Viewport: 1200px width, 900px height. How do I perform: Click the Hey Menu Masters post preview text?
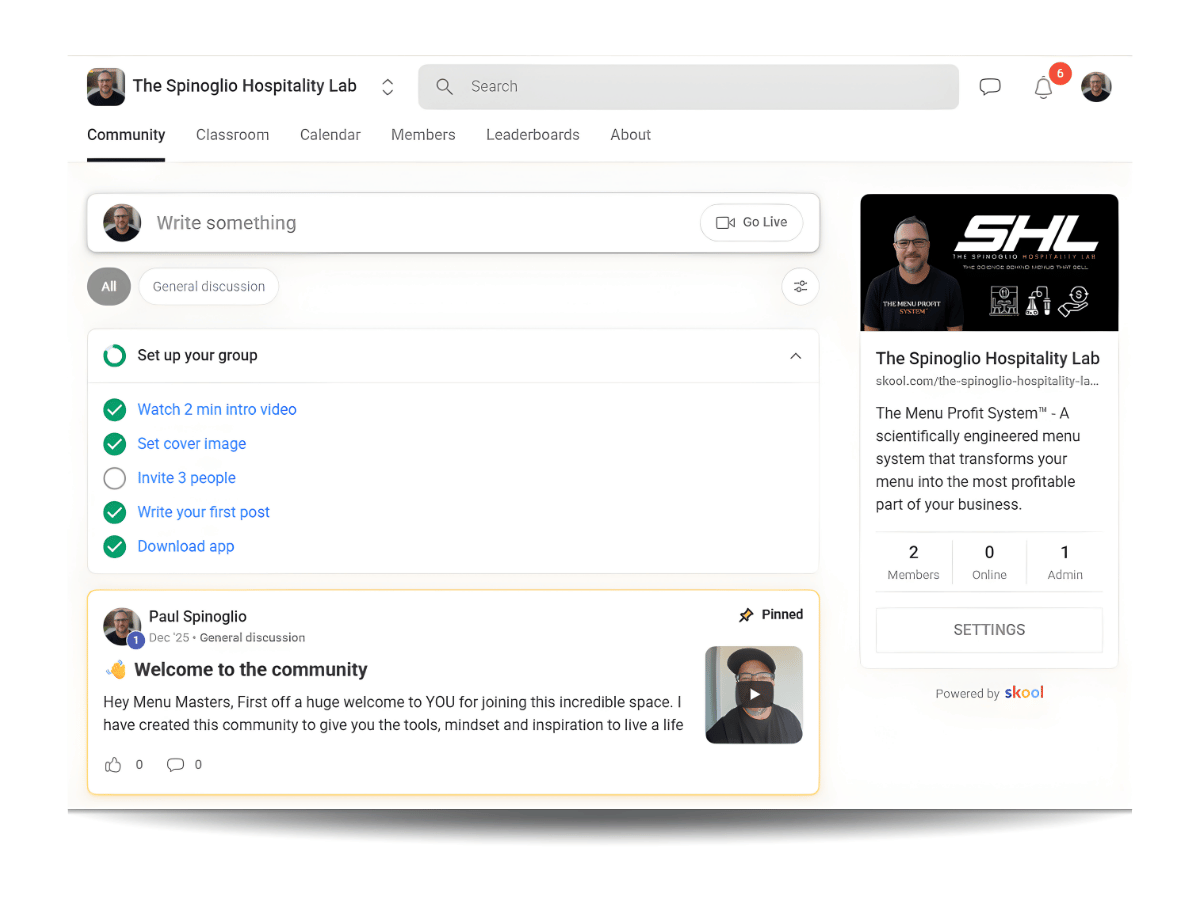(393, 713)
